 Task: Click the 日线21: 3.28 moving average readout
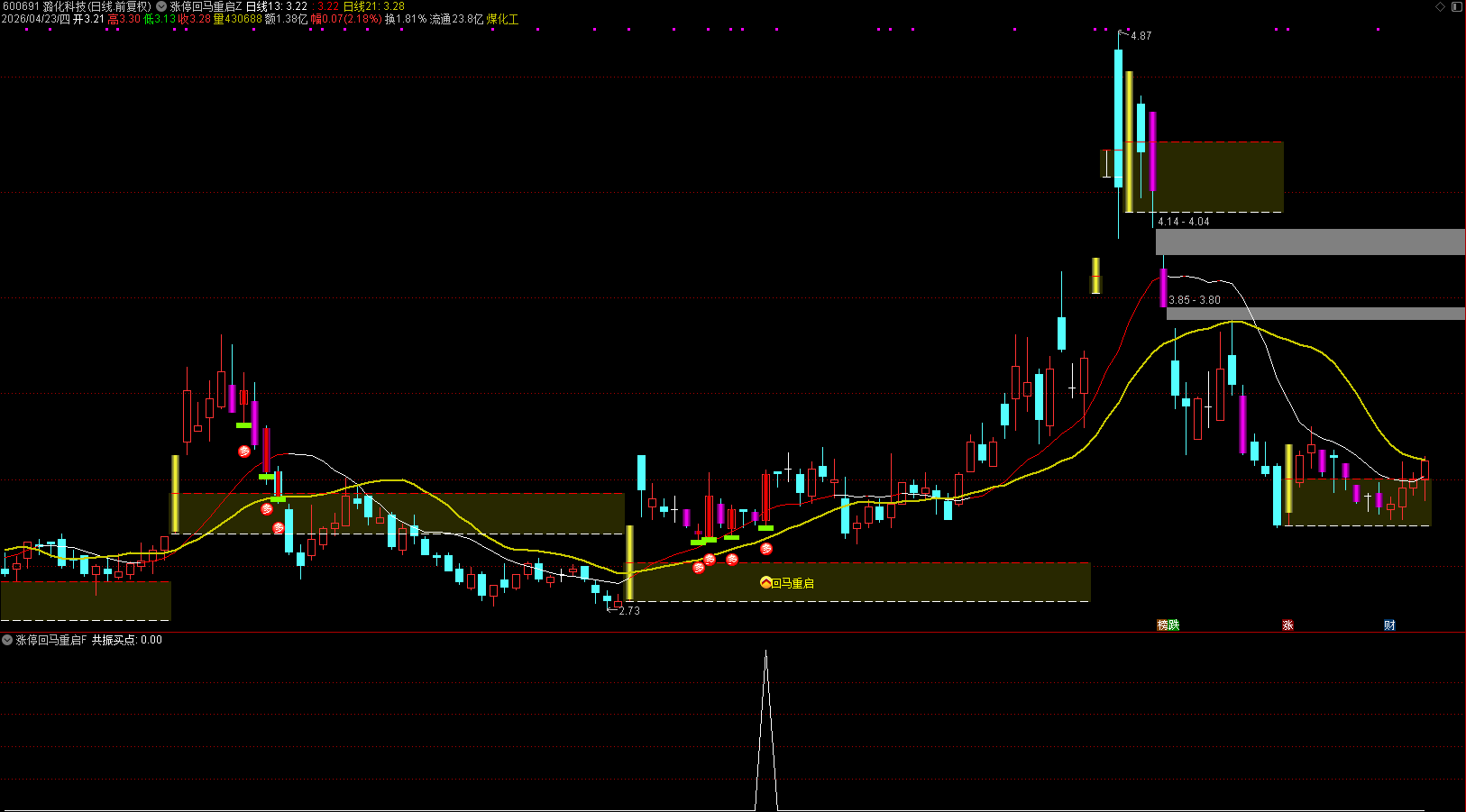pos(373,6)
